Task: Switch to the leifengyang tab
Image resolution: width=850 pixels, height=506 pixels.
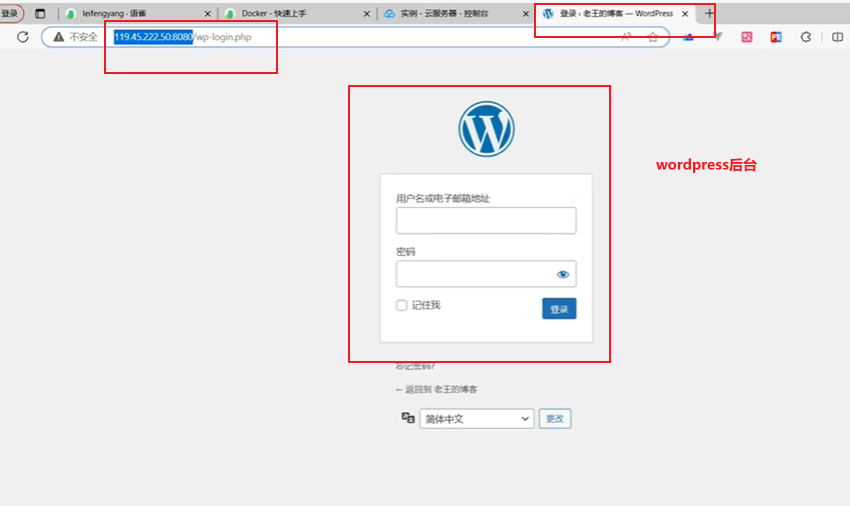Action: coord(136,14)
